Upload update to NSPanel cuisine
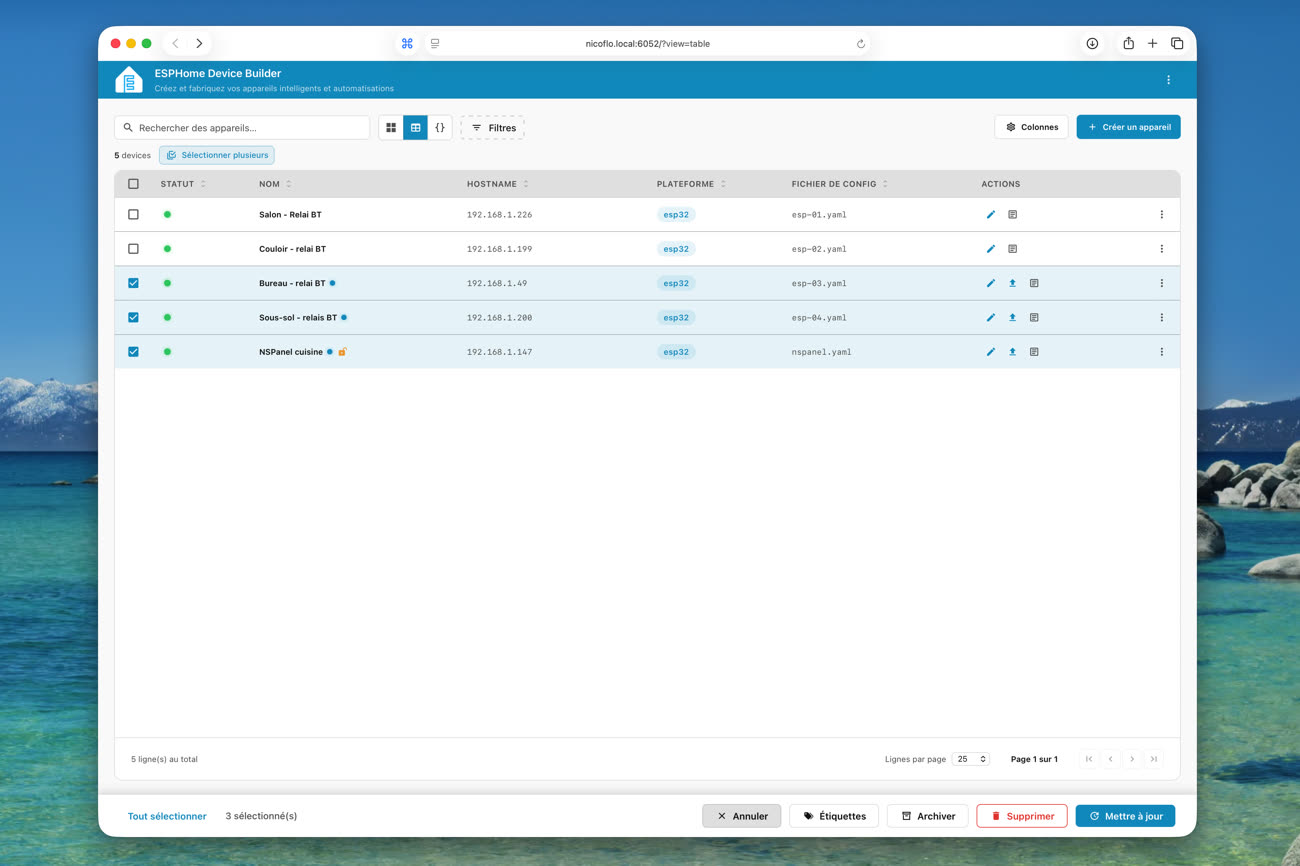The width and height of the screenshot is (1300, 866). point(1012,352)
